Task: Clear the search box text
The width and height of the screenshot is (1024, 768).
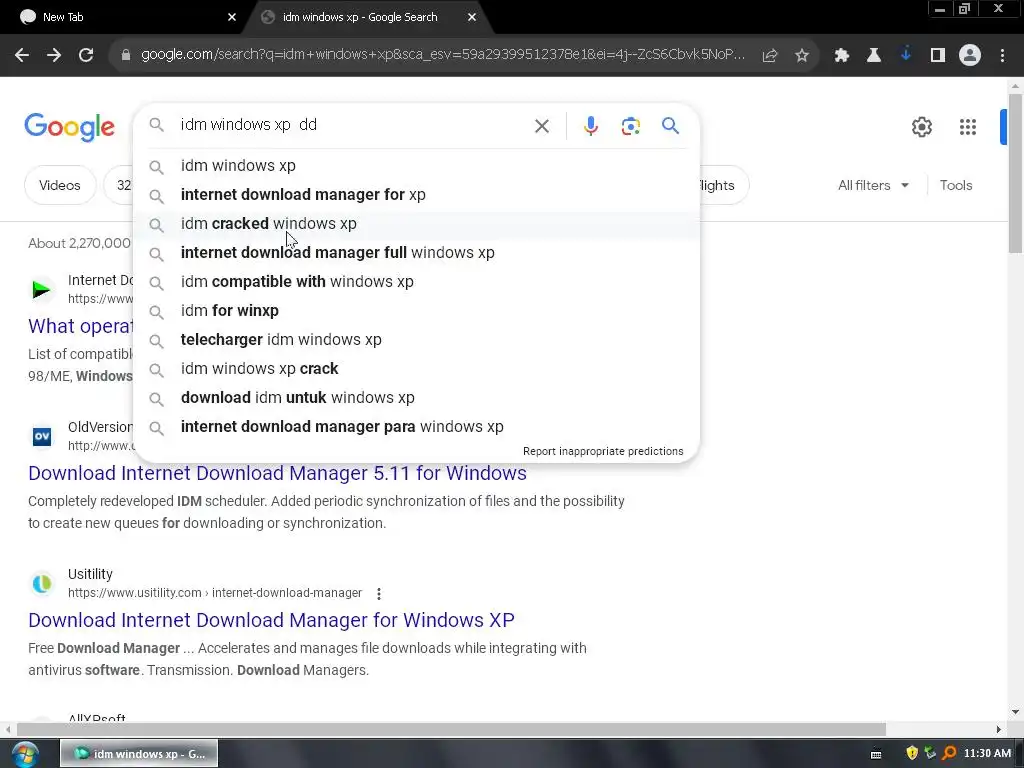Action: 541,125
